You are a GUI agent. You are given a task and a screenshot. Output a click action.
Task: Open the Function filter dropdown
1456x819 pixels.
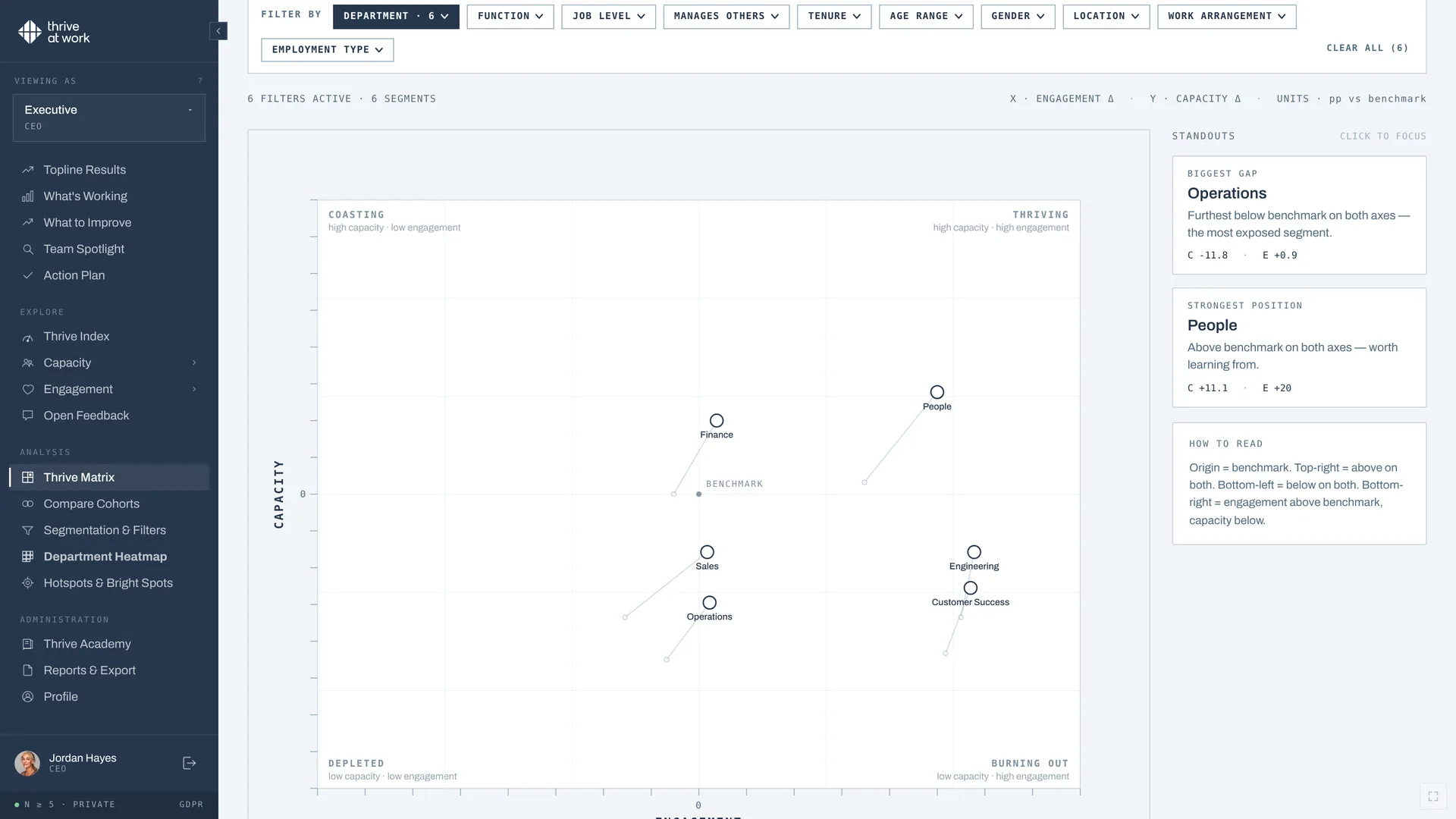(510, 16)
